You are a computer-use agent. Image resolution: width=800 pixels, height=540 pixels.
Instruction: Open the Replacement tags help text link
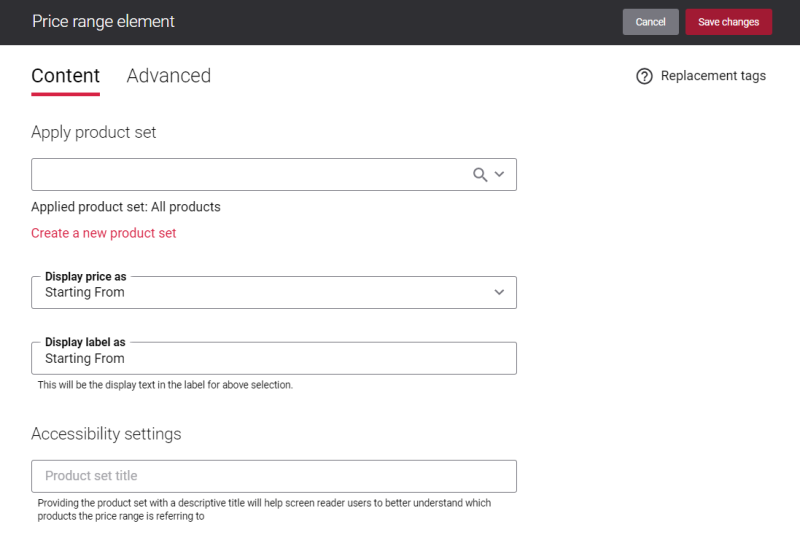[713, 76]
